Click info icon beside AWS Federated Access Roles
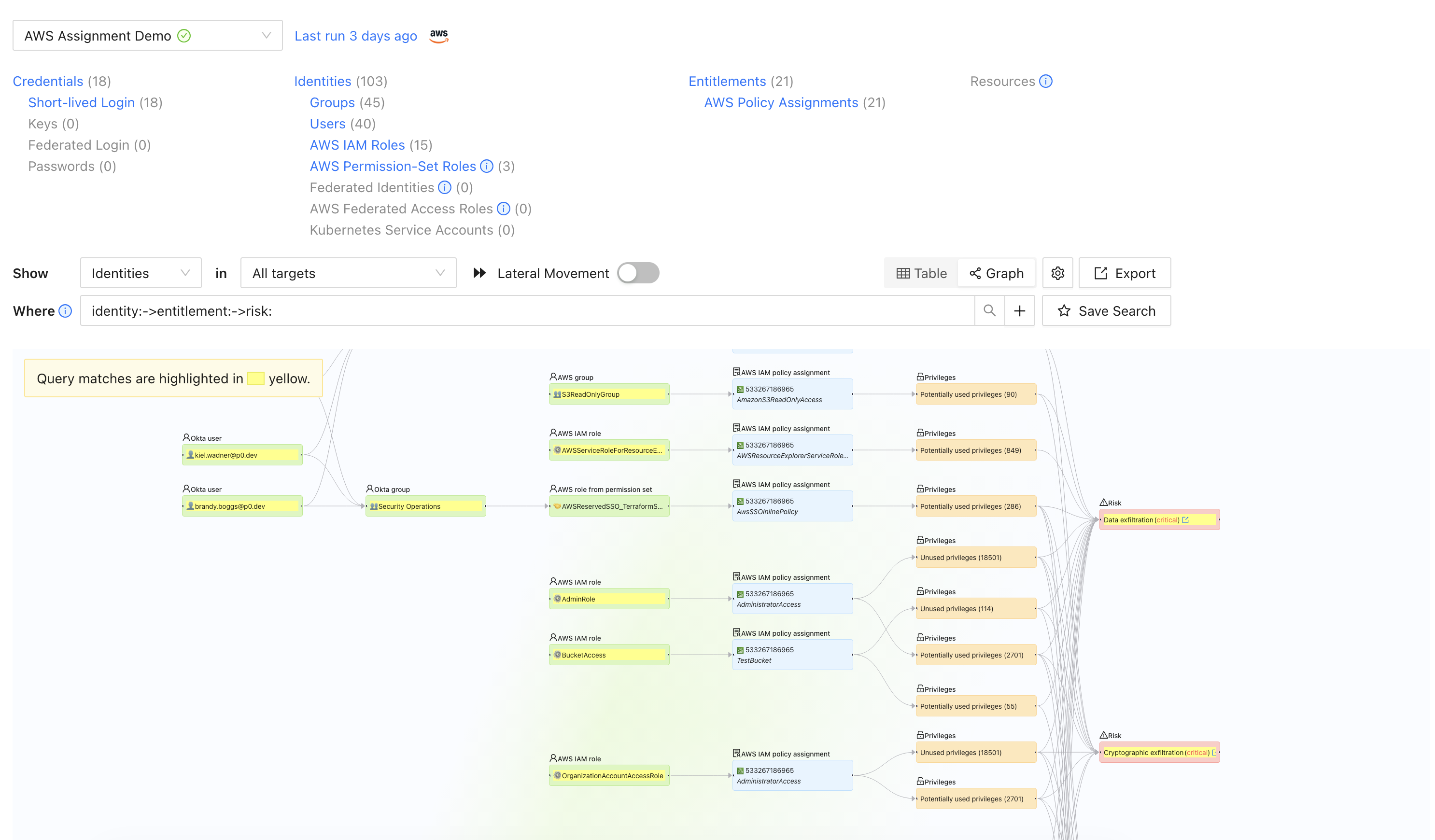The image size is (1435, 840). pyautogui.click(x=504, y=209)
